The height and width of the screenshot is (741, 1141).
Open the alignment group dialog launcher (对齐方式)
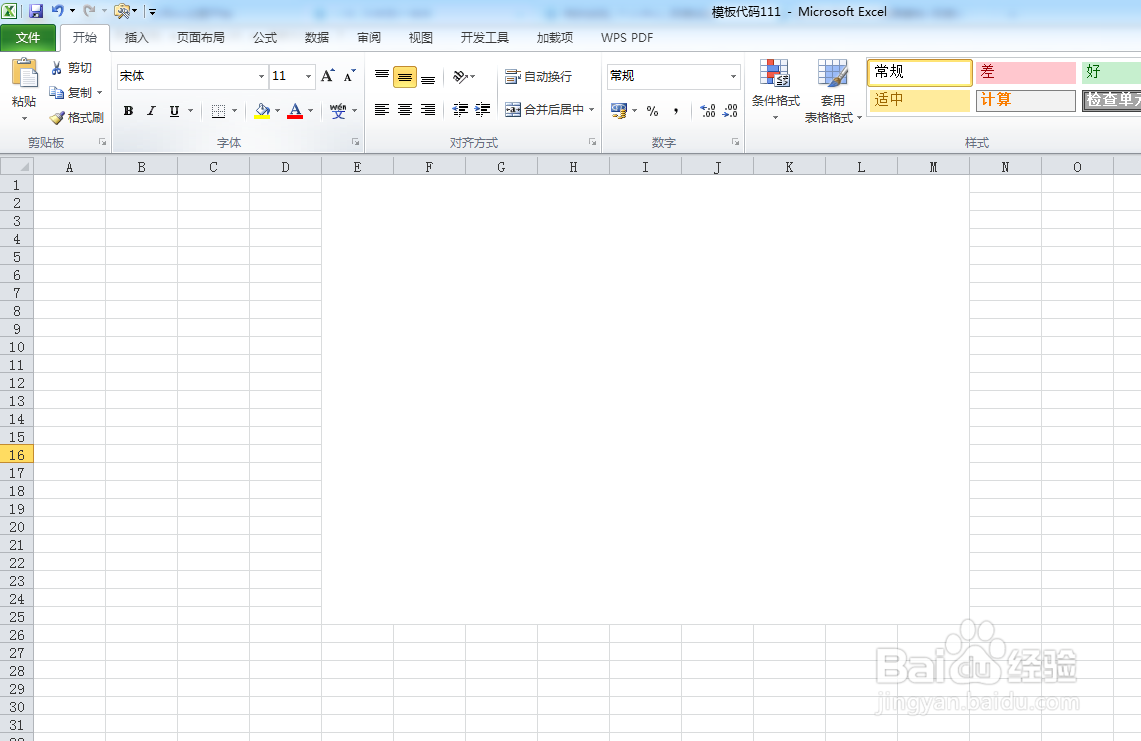click(592, 142)
